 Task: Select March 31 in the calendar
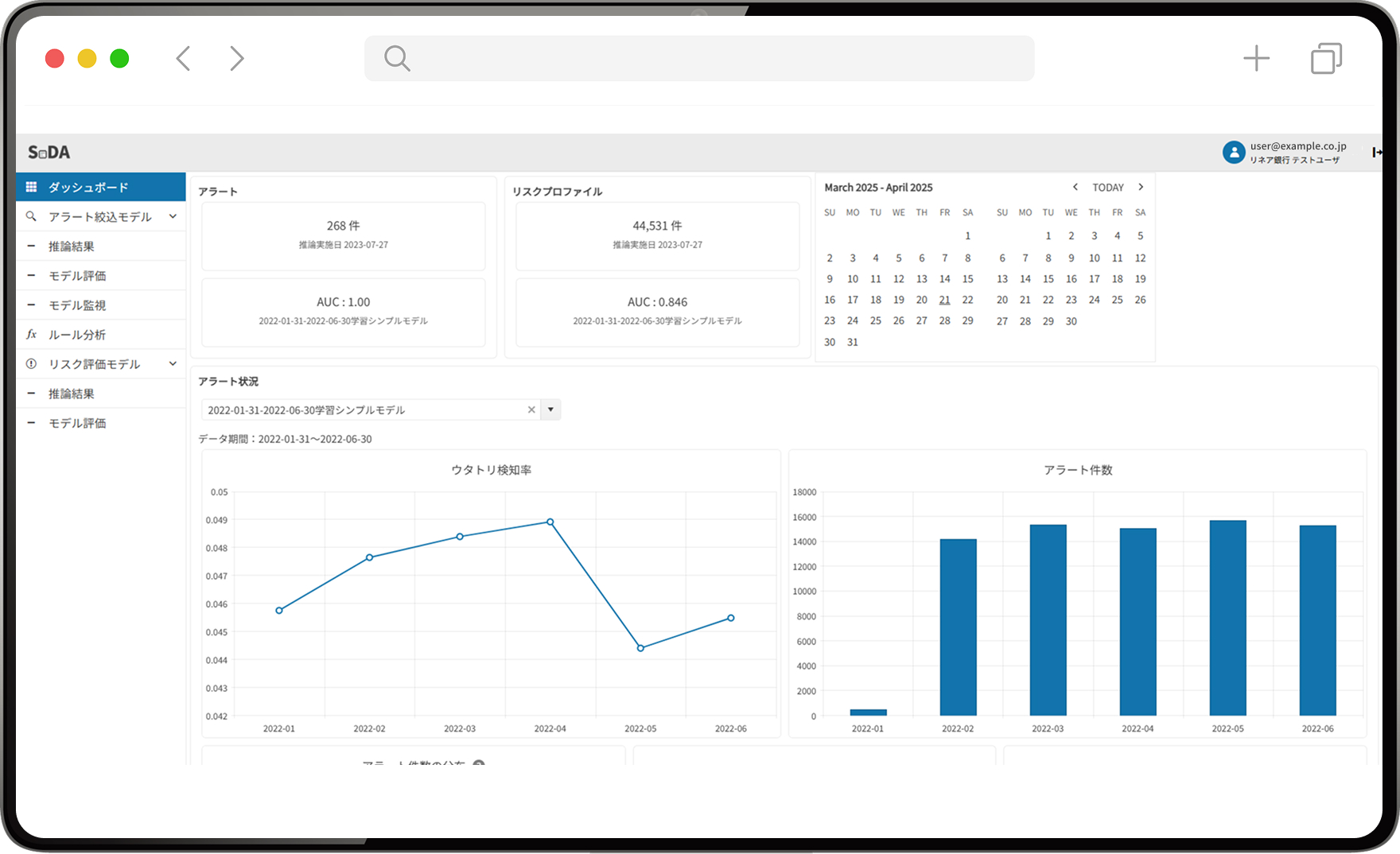[x=853, y=342]
